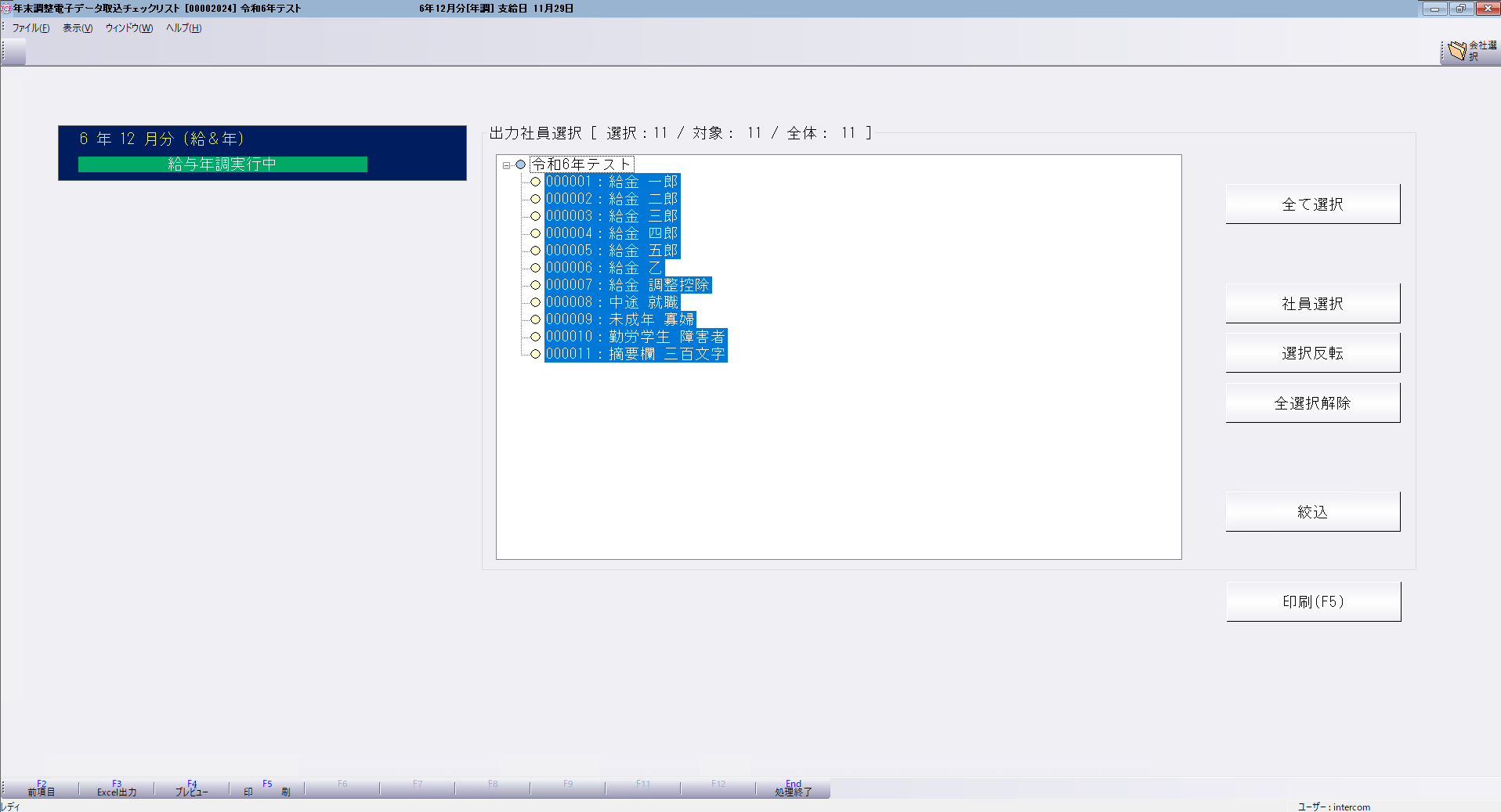Image resolution: width=1501 pixels, height=812 pixels.
Task: Open the ウィンドウ(W) menu
Action: click(x=129, y=28)
